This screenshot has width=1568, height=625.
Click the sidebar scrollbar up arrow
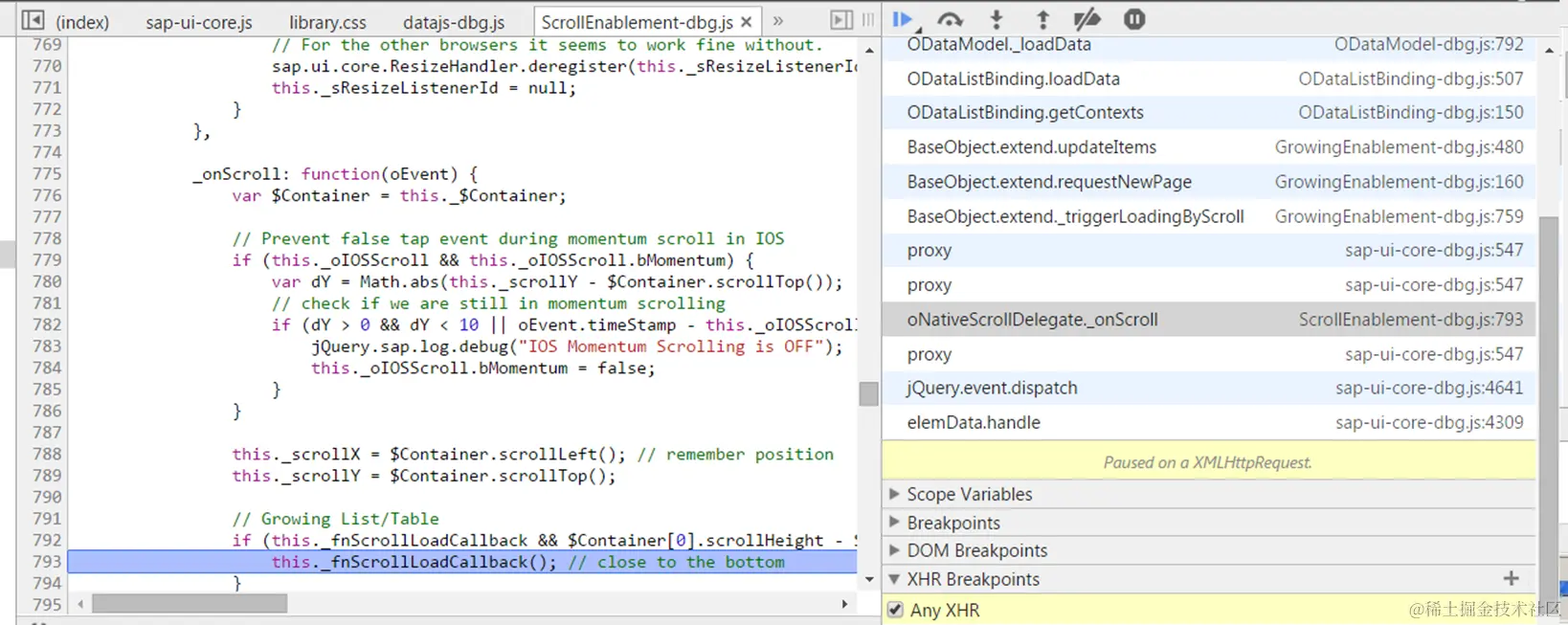[x=1549, y=50]
